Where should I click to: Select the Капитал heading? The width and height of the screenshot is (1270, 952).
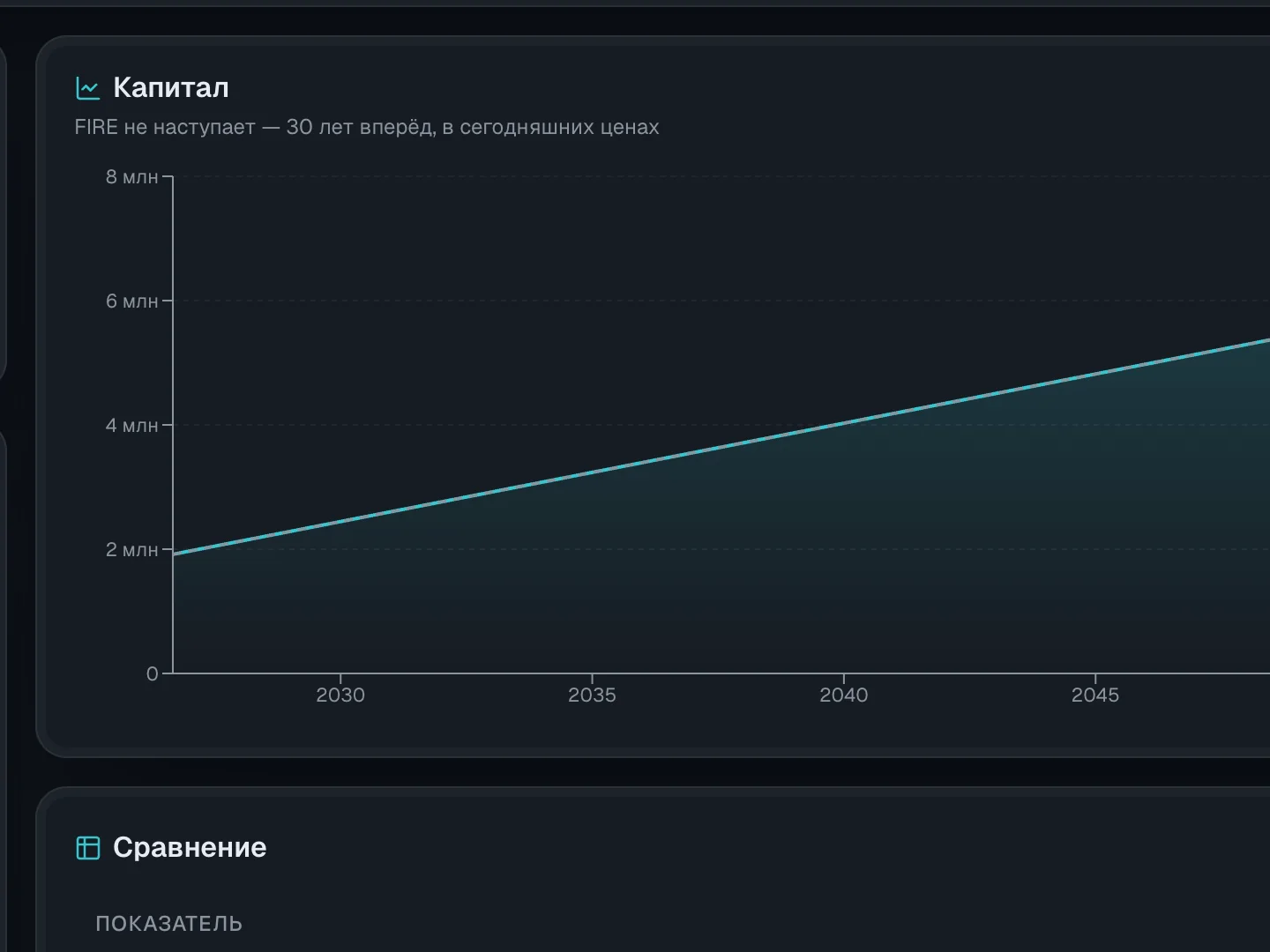(x=171, y=88)
